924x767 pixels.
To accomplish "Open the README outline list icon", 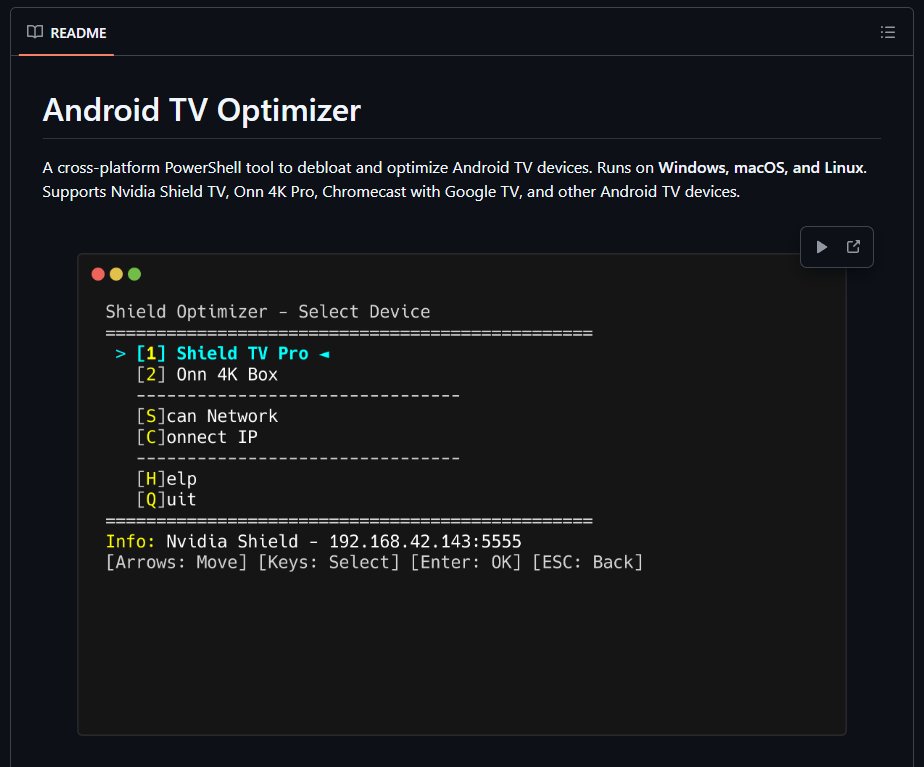I will [887, 32].
